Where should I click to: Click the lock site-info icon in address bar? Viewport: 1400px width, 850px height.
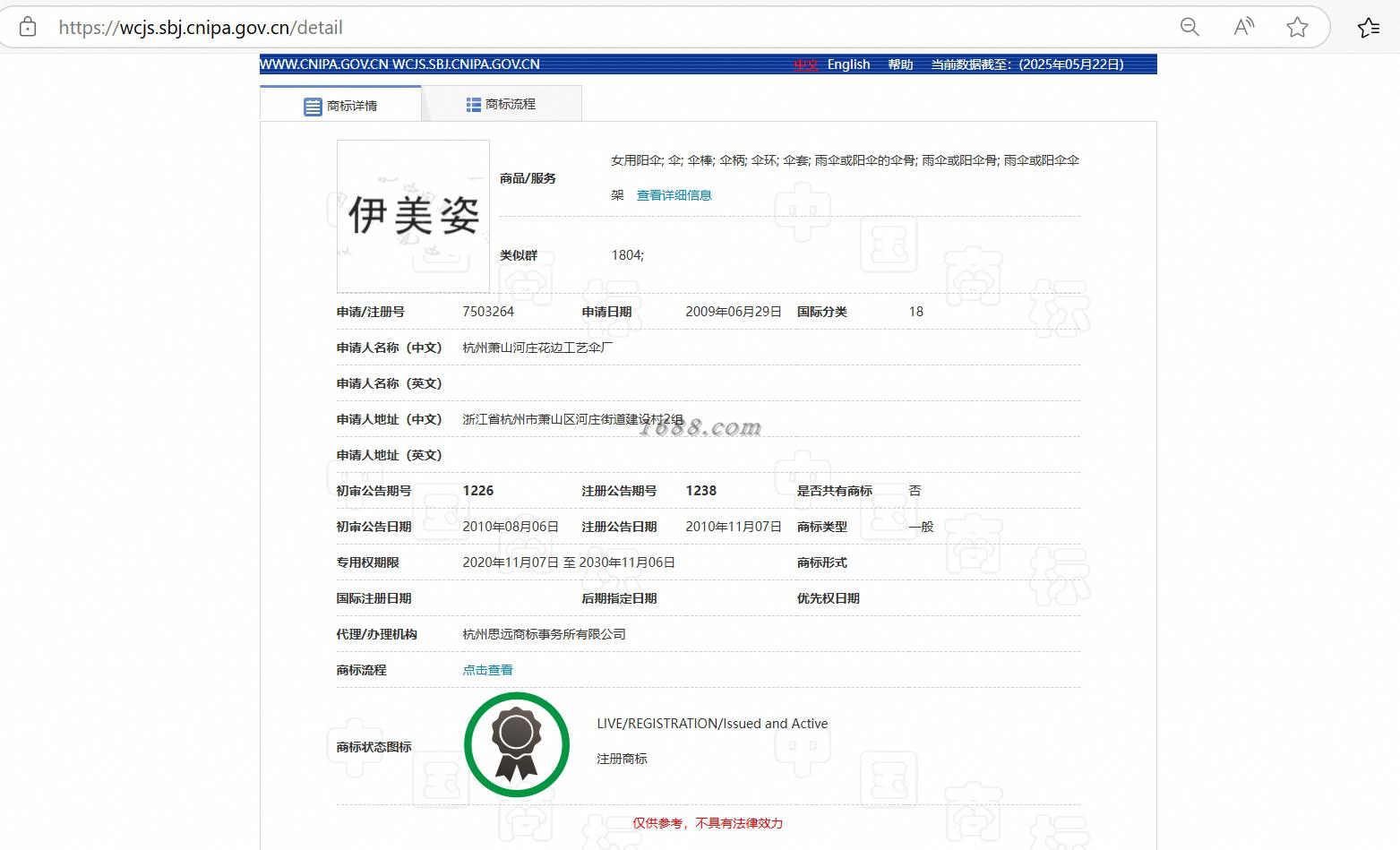[x=28, y=27]
